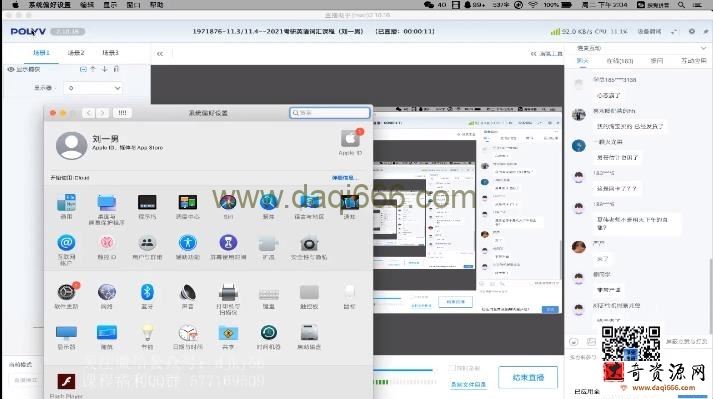
Task: Move the source layer up arrow
Action: (x=93, y=69)
